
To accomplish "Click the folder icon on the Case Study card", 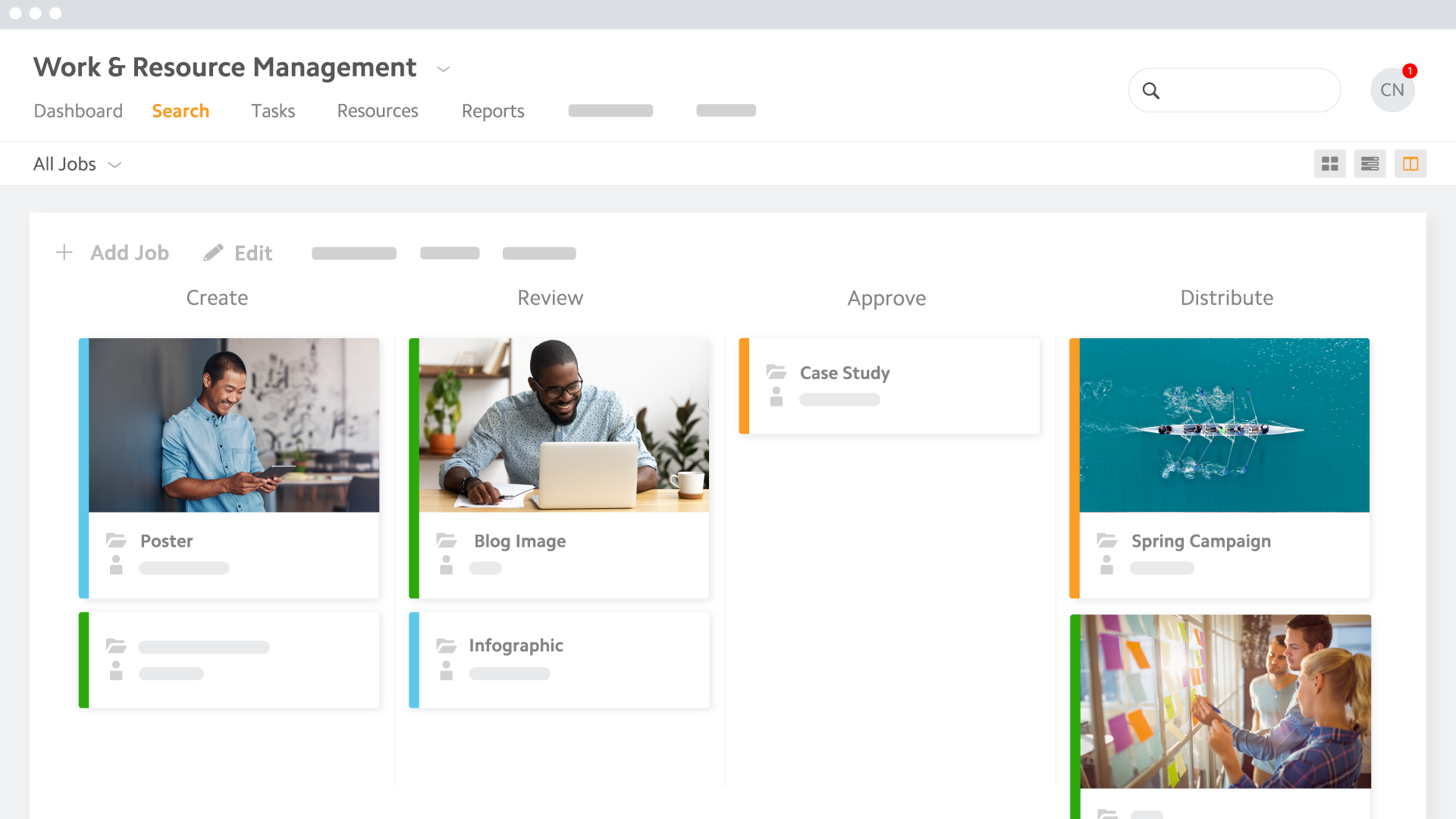I will click(x=776, y=372).
